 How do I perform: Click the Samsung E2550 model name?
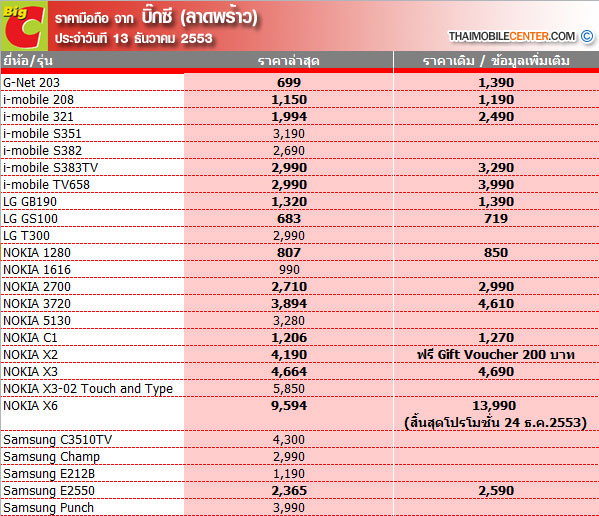49,491
